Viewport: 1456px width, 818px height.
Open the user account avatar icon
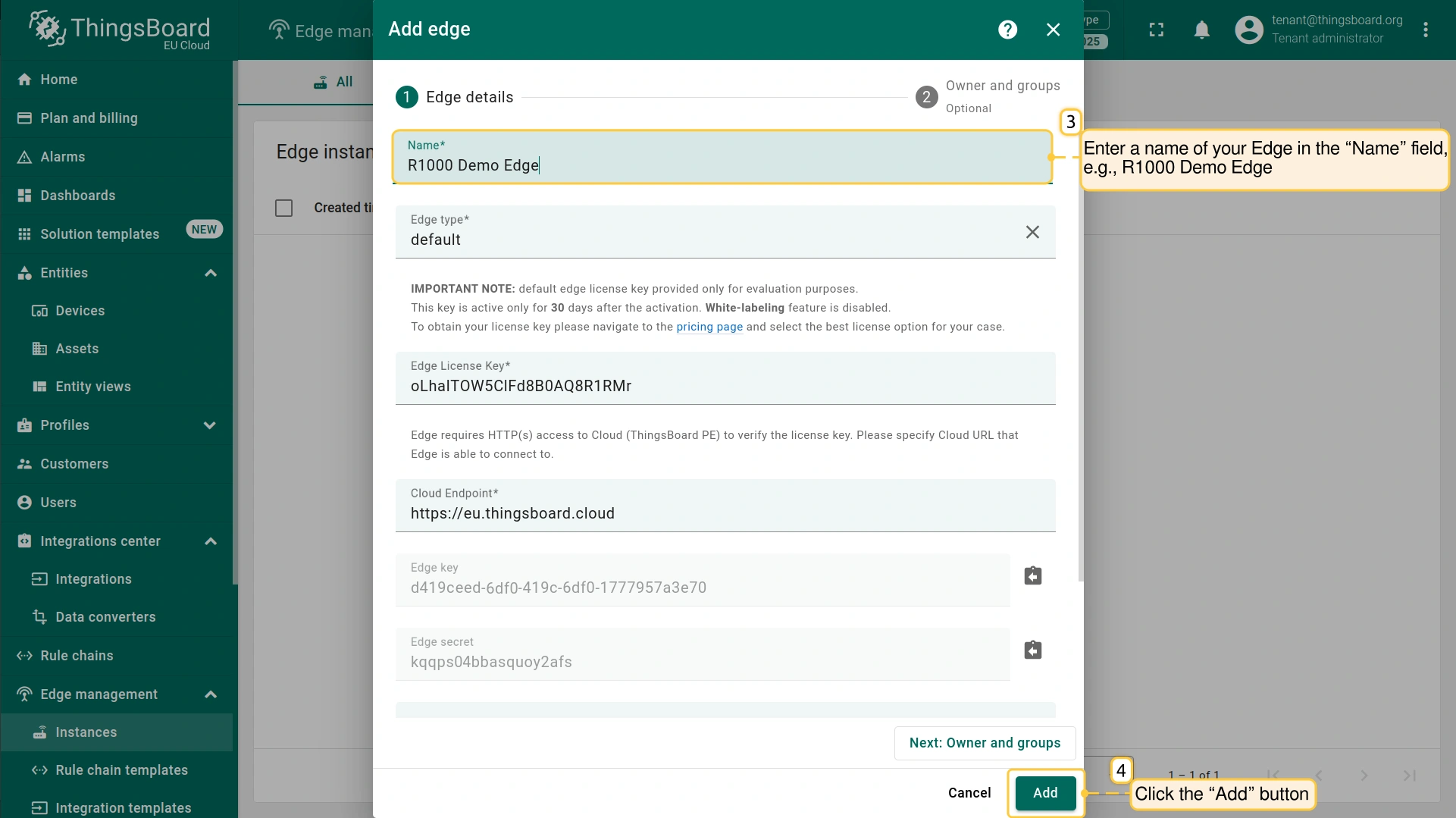click(1248, 30)
